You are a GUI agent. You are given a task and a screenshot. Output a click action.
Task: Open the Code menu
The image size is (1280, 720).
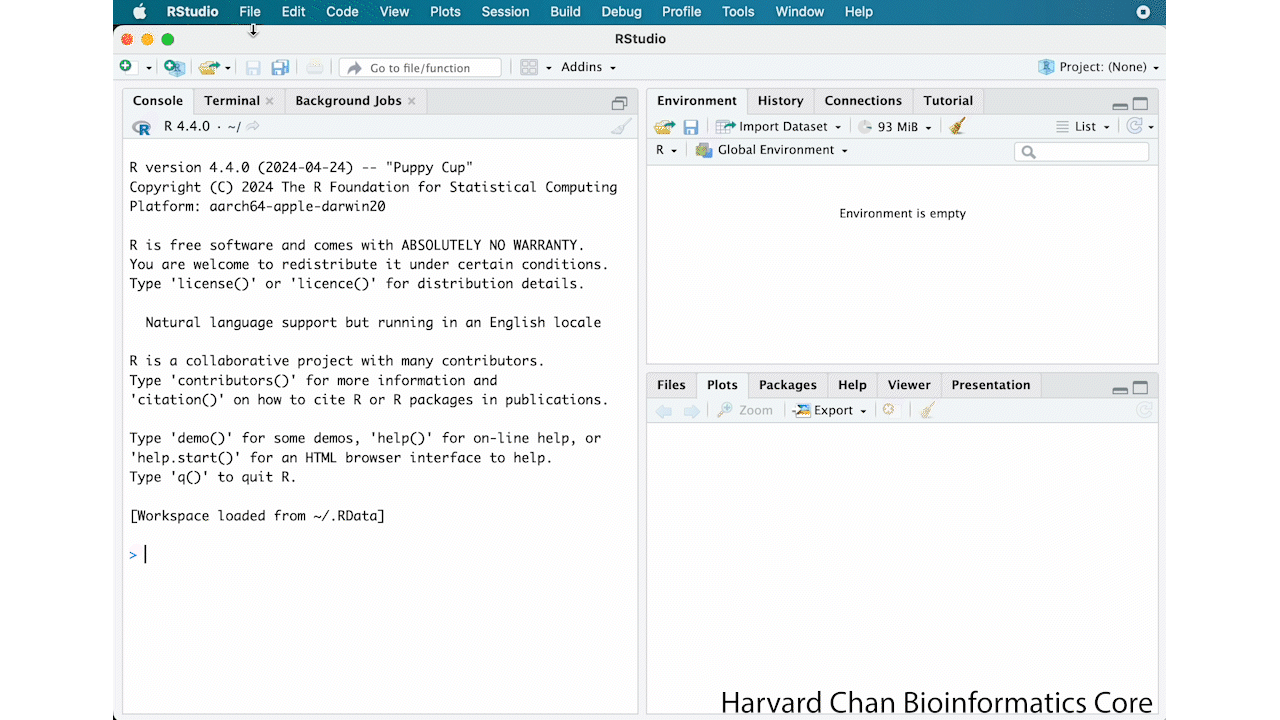pos(342,12)
